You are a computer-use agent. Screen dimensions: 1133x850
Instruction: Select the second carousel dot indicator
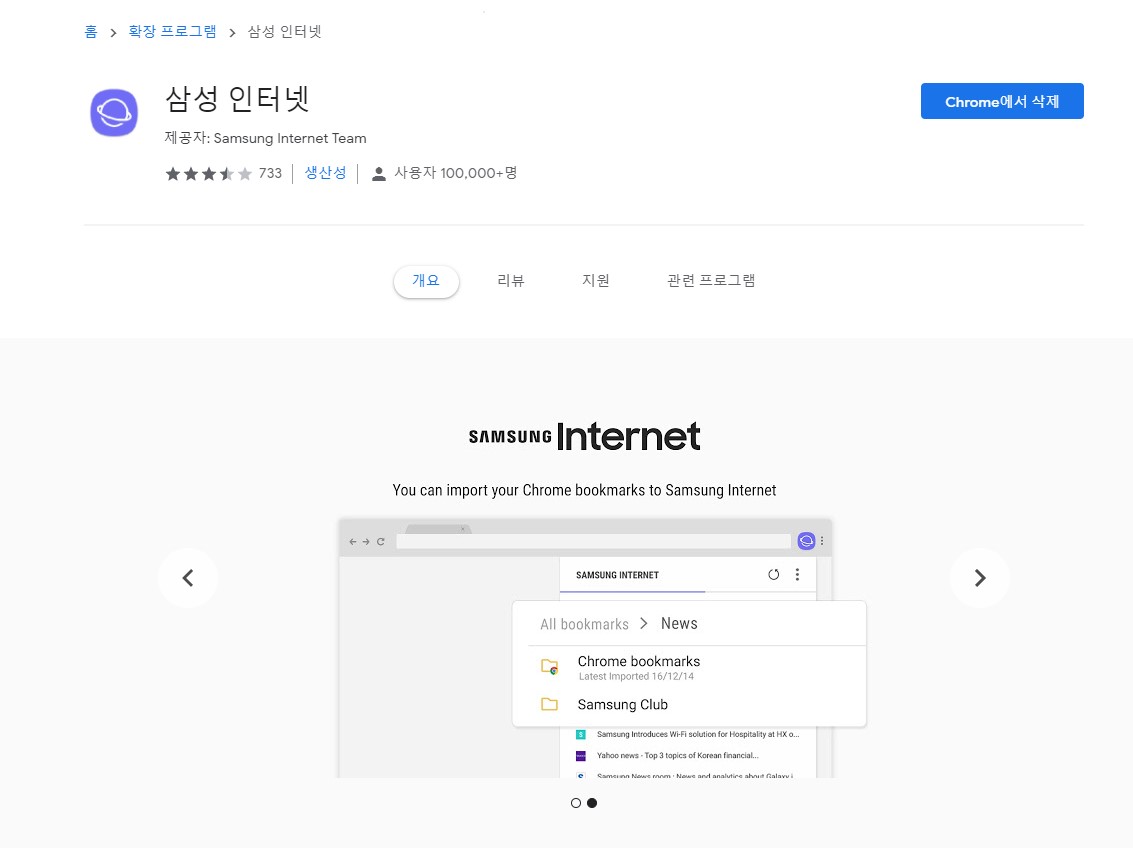592,803
